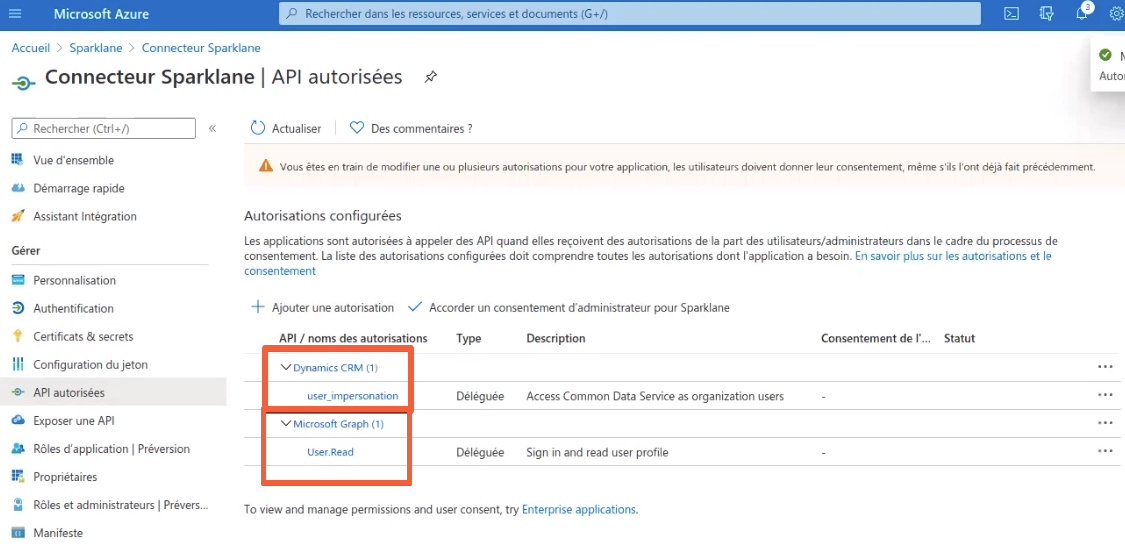Viewport: 1125px width, 547px height.
Task: Click the Statut column header
Action: (959, 338)
